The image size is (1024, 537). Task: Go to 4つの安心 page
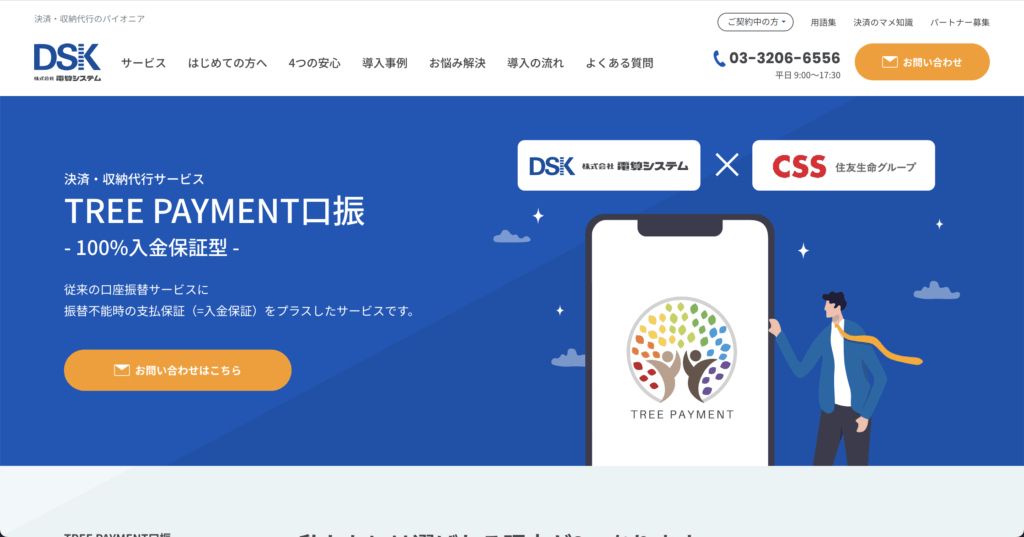pyautogui.click(x=315, y=63)
